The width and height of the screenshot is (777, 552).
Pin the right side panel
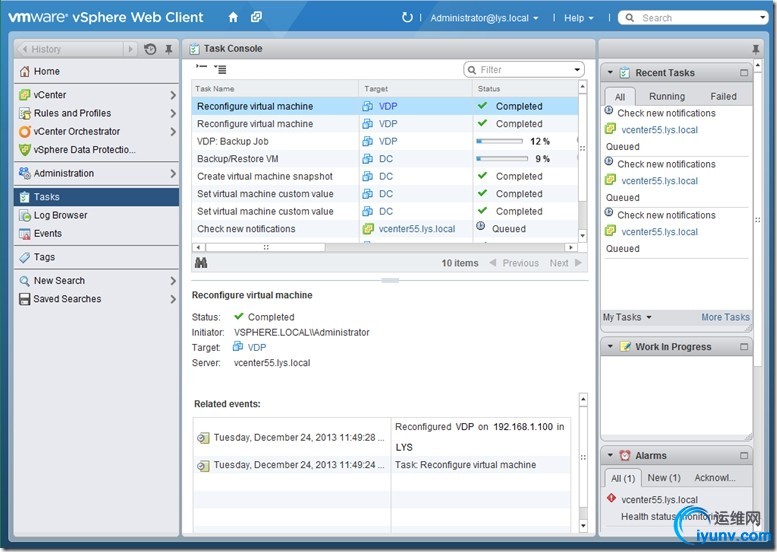pos(755,49)
